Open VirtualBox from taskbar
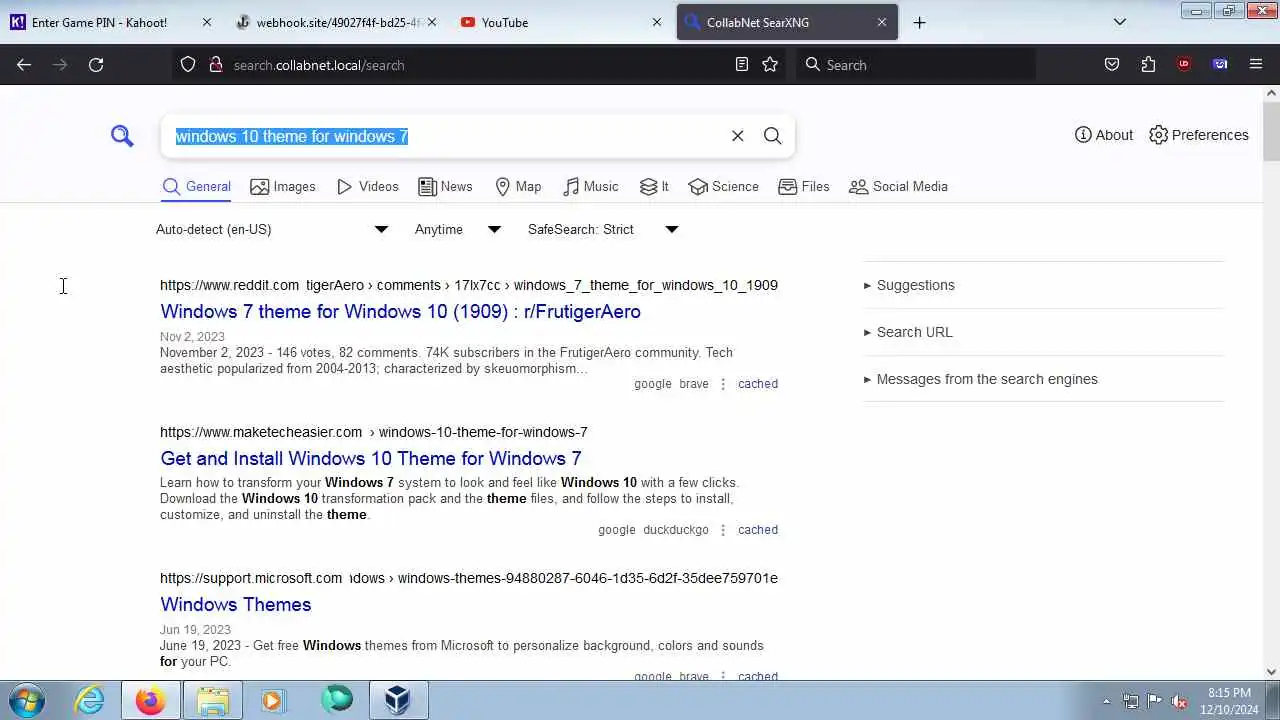The height and width of the screenshot is (720, 1280). [x=398, y=701]
